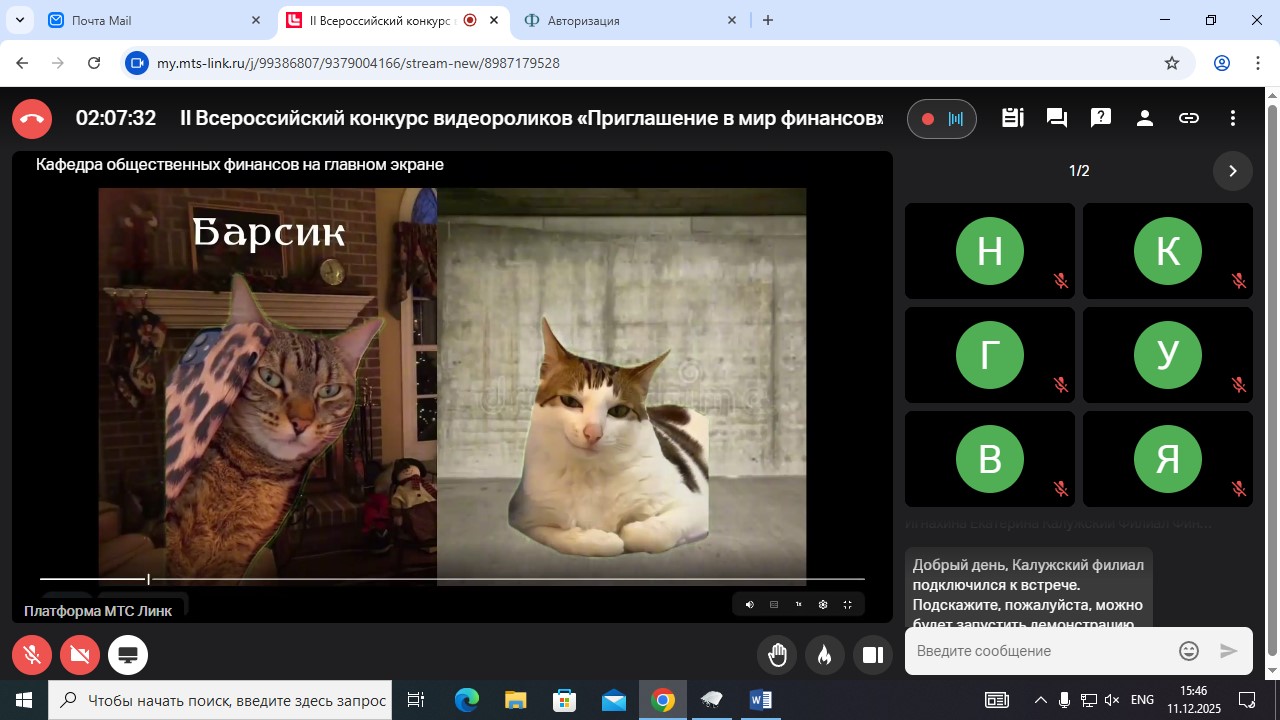Screen dimensions: 1280x720
Task: Click the Введите сообщение message field
Action: pos(1040,651)
